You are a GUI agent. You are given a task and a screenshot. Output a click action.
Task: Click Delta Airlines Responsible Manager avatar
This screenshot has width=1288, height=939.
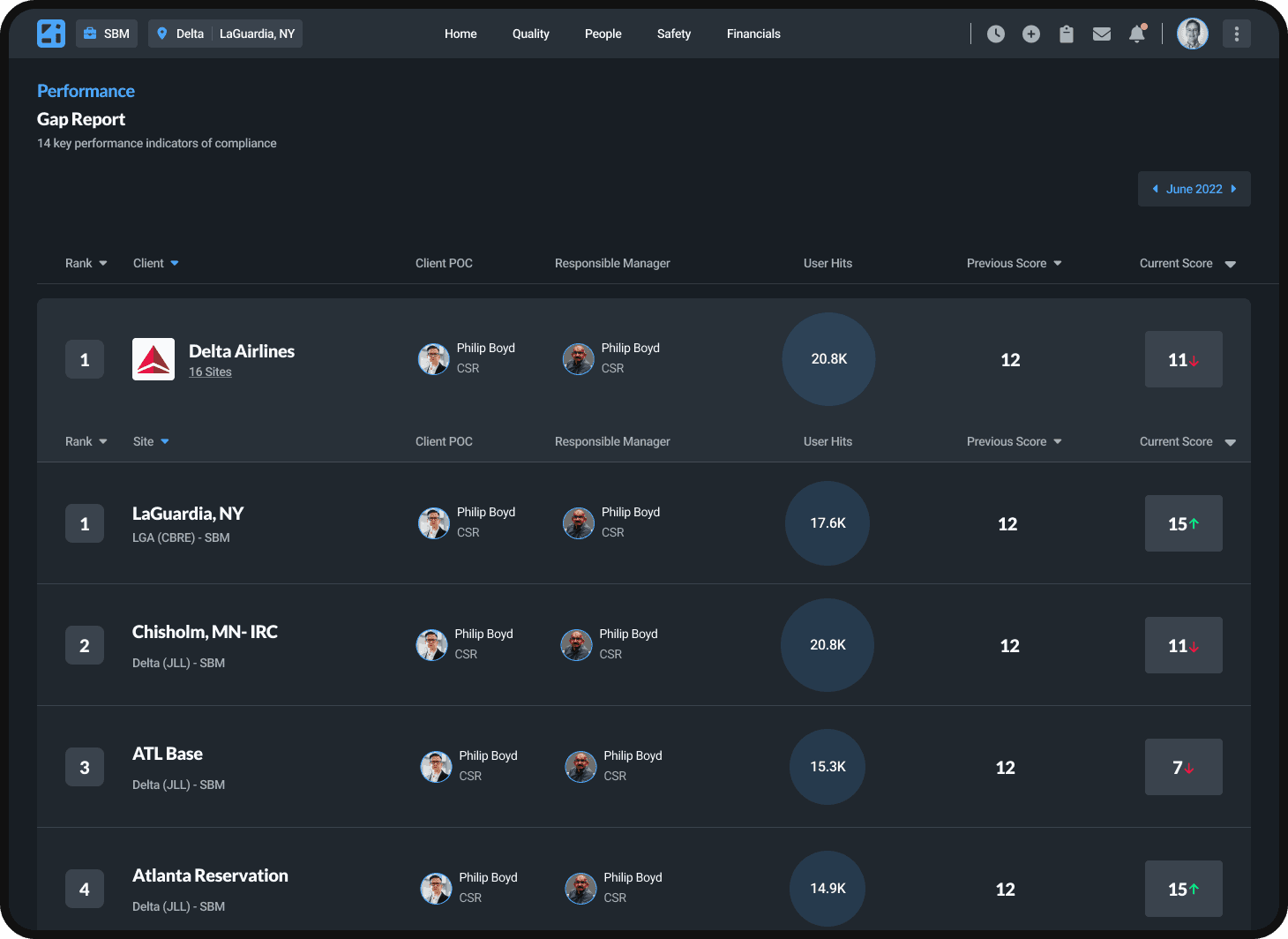[x=578, y=359]
